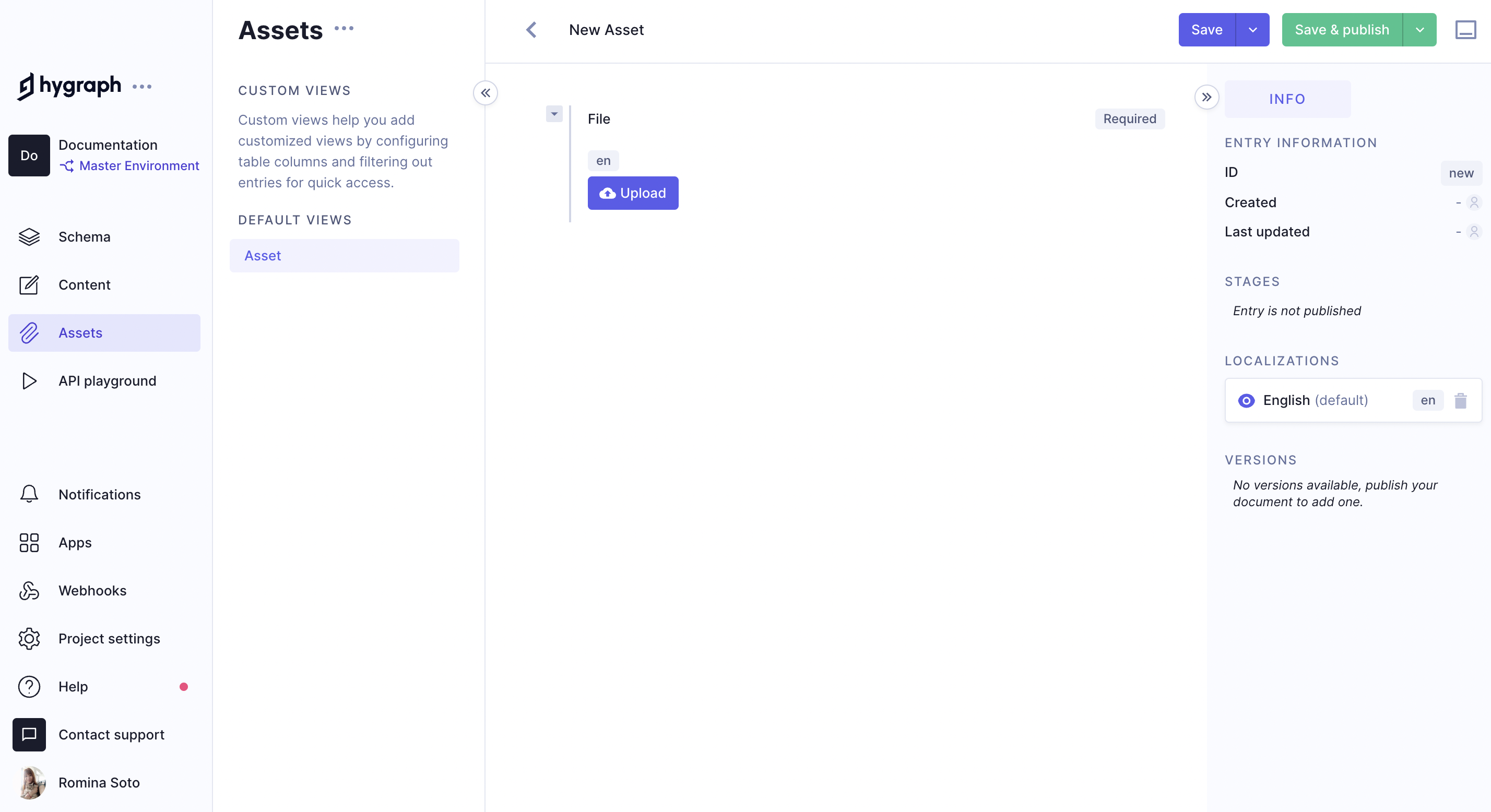Viewport: 1491px width, 812px height.
Task: Collapse the File field disclosure triangle
Action: (554, 113)
